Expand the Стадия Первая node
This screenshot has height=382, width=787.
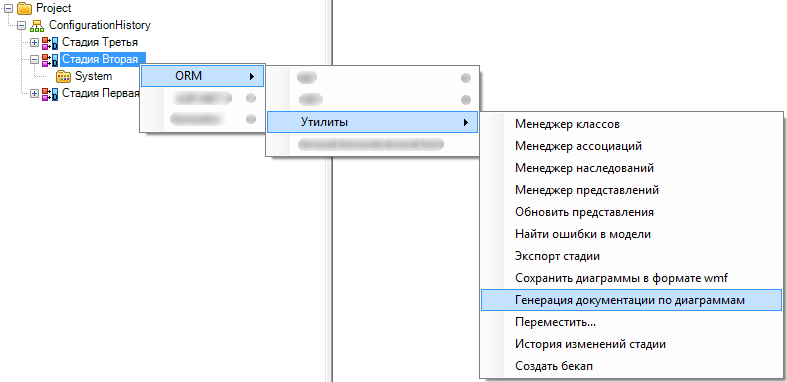(35, 93)
